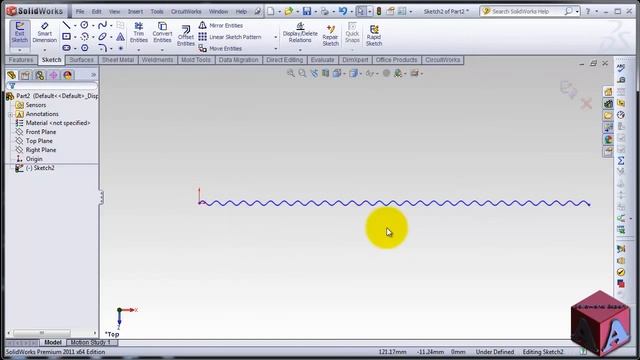Select Sketch2 in feature tree
The image size is (640, 360).
click(x=40, y=168)
